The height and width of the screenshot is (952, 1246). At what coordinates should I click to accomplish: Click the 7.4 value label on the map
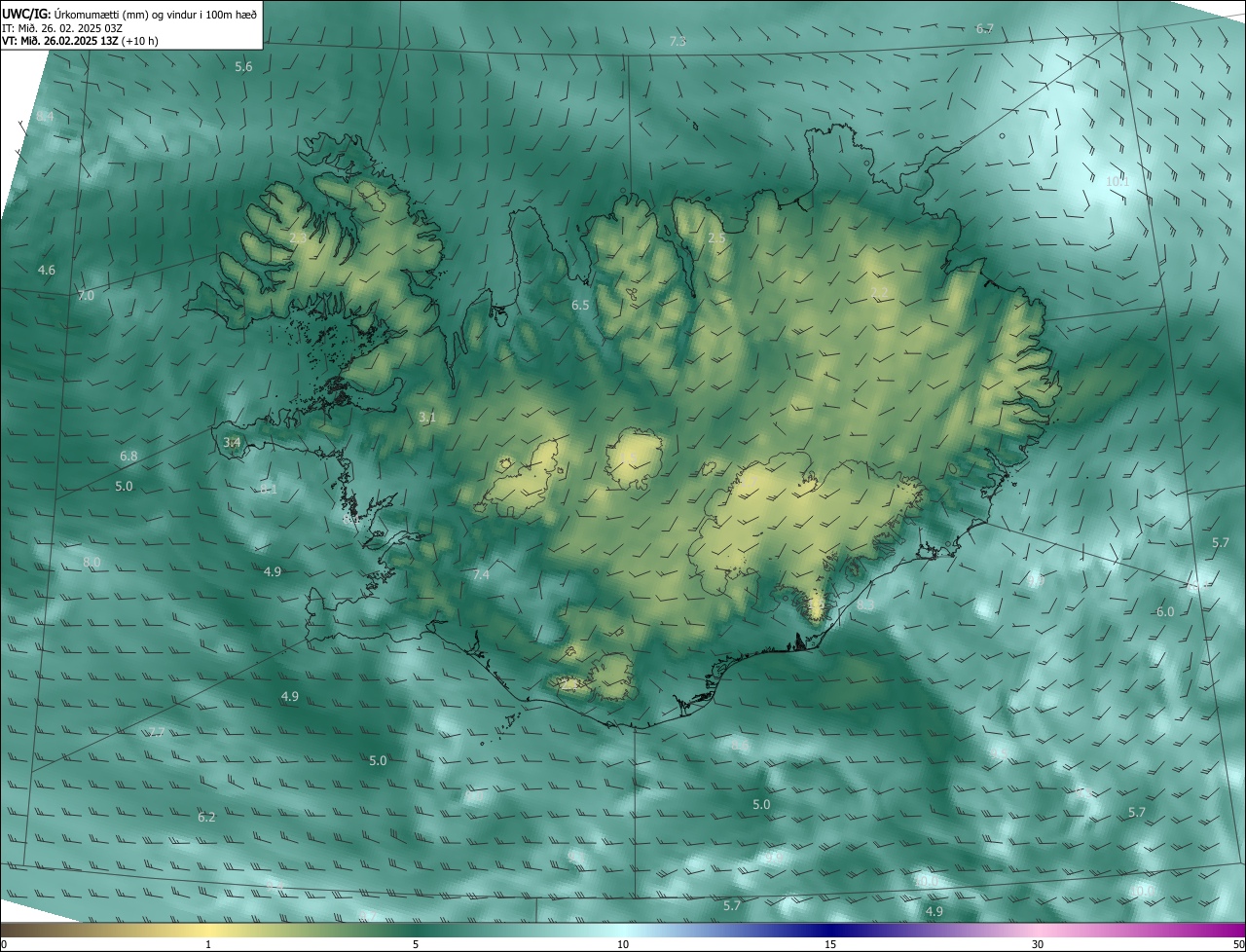pos(481,575)
